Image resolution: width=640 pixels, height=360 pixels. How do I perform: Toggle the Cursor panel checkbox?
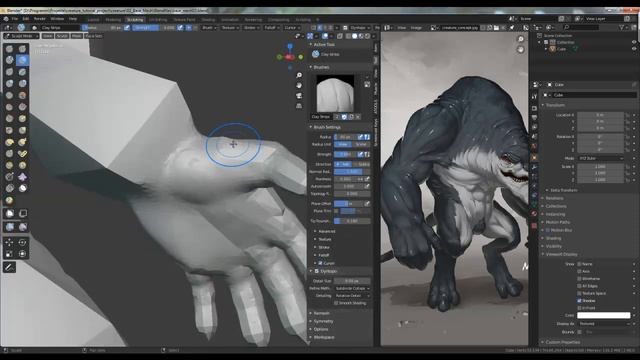pos(320,263)
